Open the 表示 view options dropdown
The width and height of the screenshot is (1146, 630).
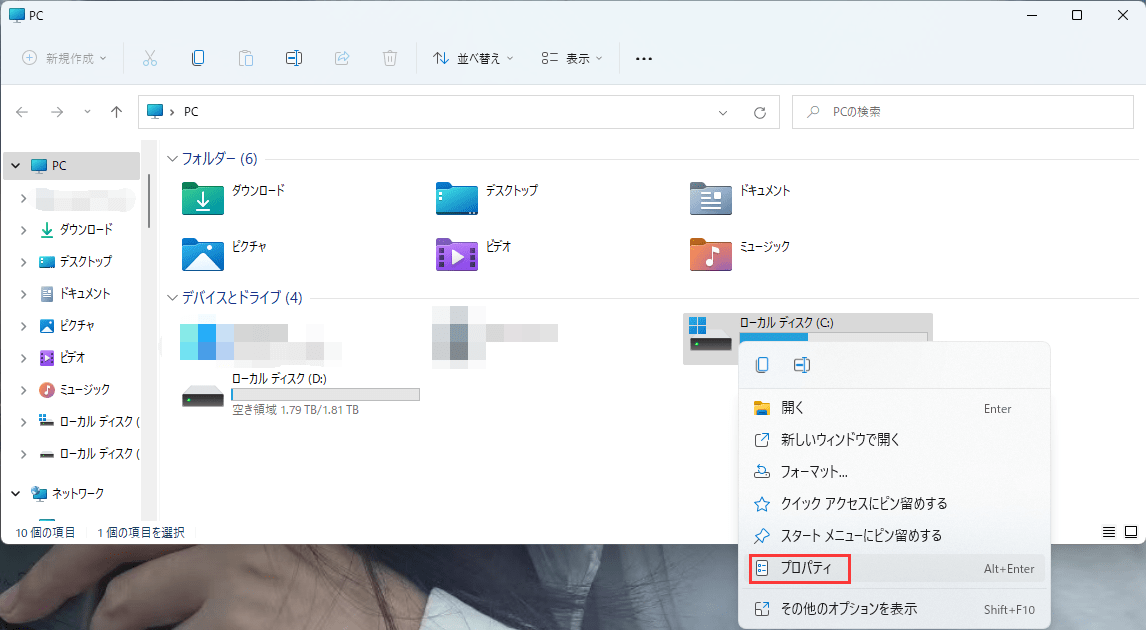coord(570,57)
